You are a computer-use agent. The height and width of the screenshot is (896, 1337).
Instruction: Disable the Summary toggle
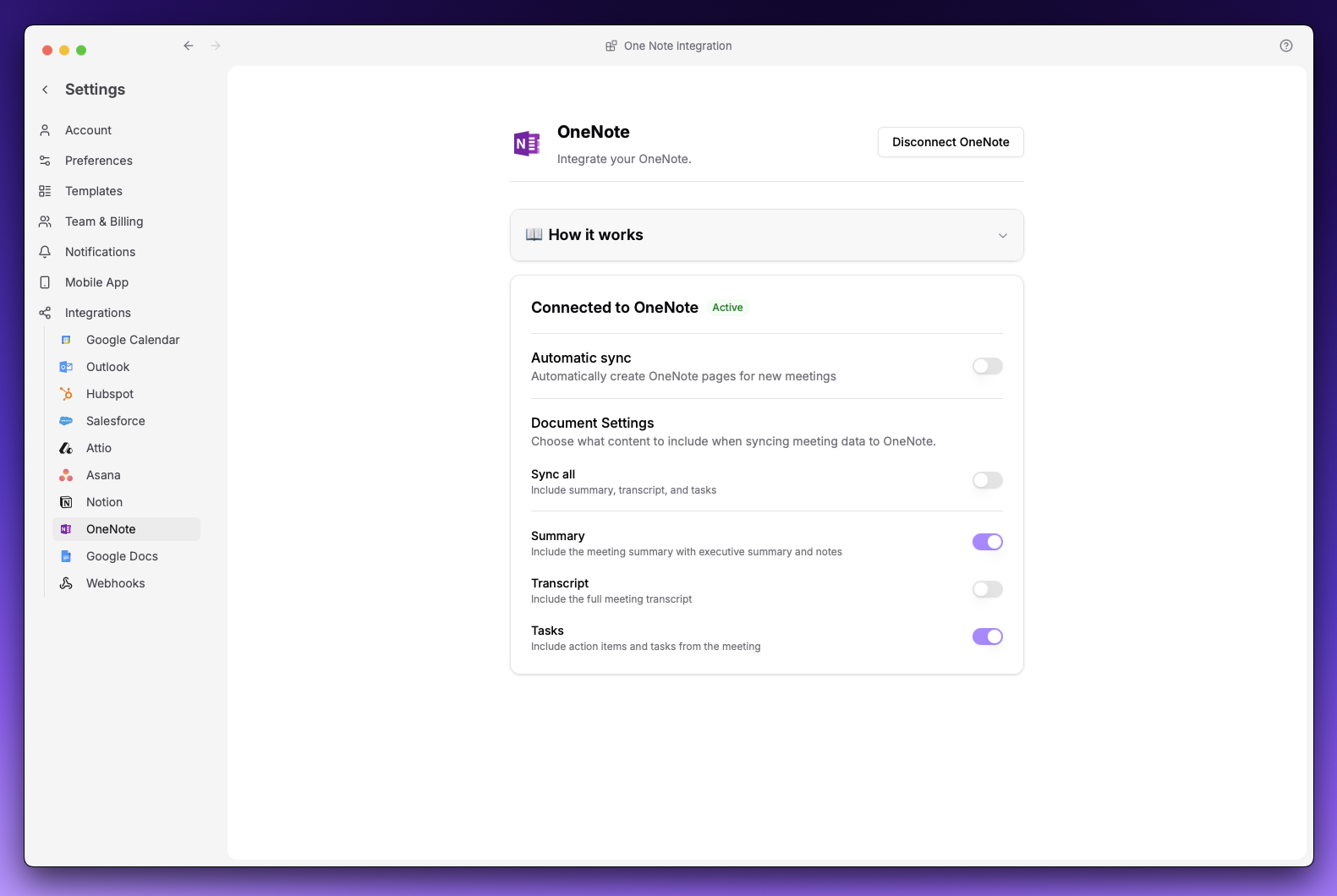pyautogui.click(x=988, y=542)
